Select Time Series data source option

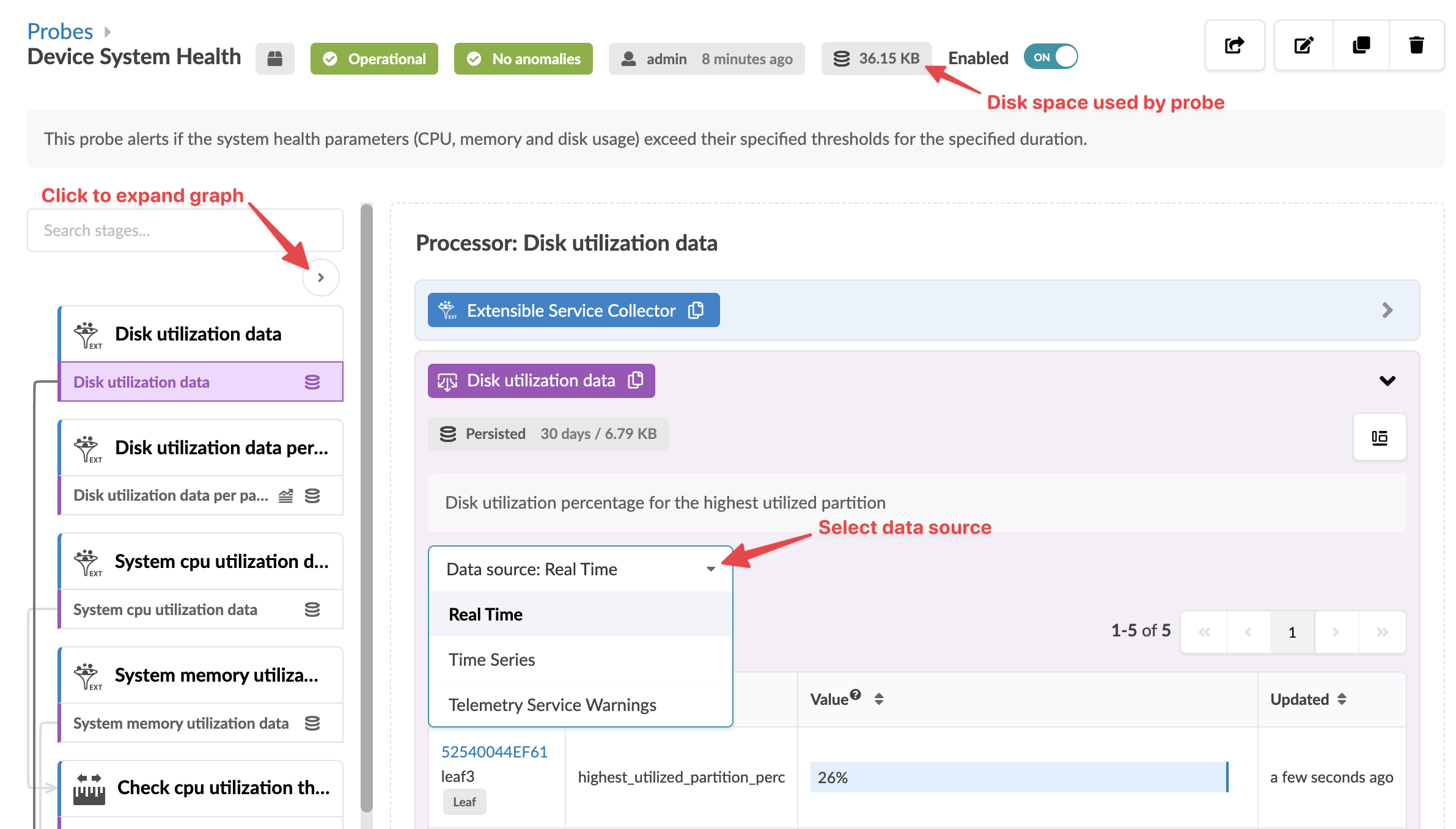[x=492, y=660]
